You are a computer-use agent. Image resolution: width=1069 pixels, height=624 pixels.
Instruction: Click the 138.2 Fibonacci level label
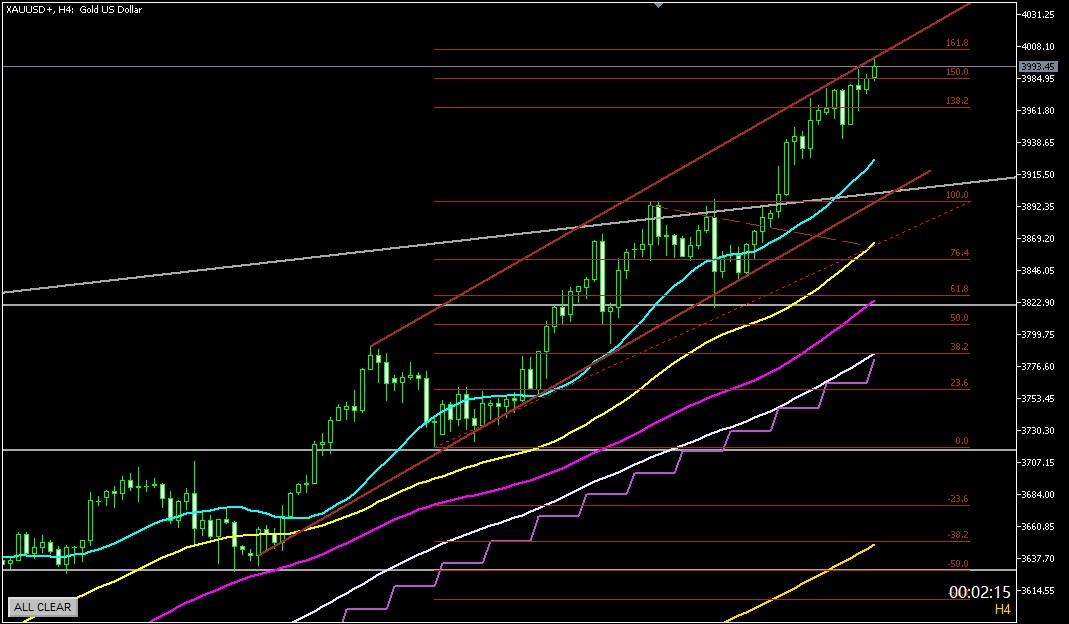pyautogui.click(x=957, y=101)
